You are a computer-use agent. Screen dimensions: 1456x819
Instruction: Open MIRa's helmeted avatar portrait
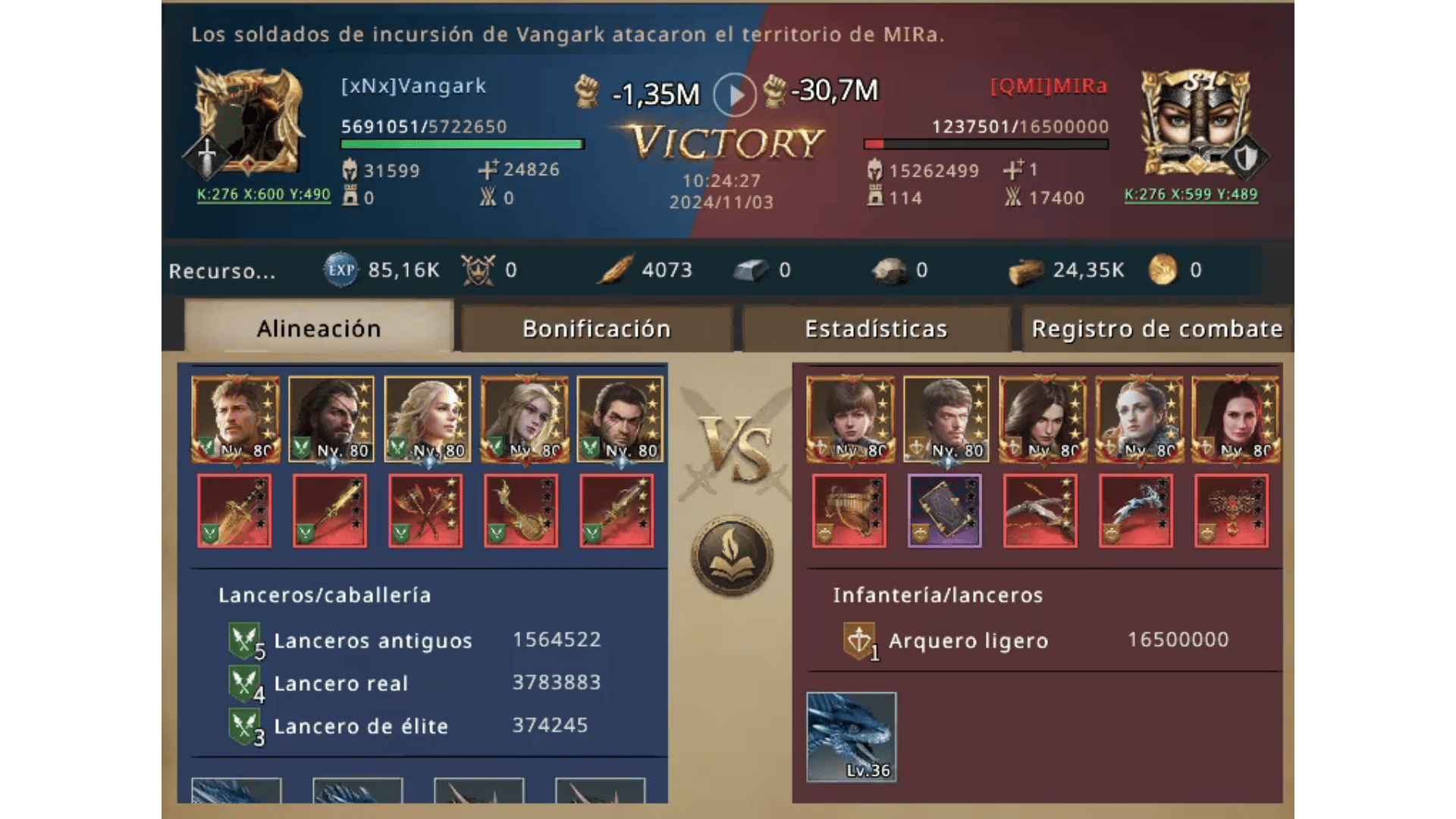click(1197, 123)
